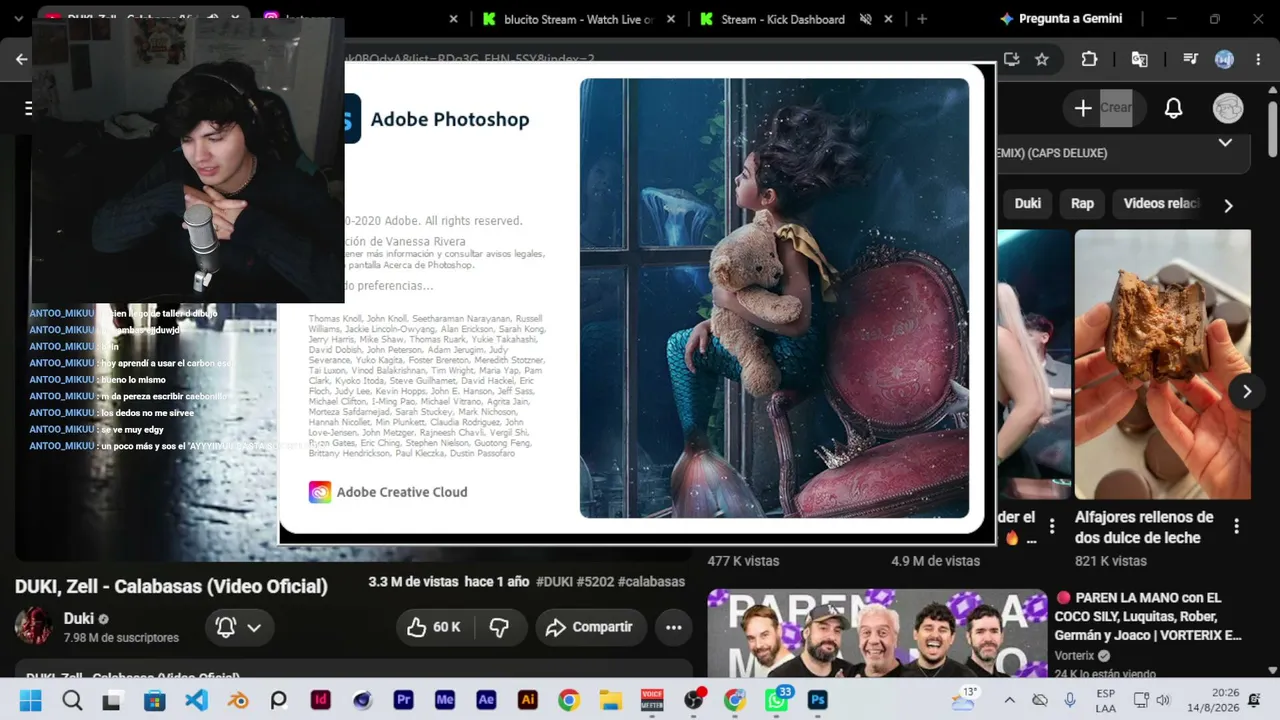Launch Adobe Premiere Pro from taskbar
Image resolution: width=1280 pixels, height=720 pixels.
(404, 700)
